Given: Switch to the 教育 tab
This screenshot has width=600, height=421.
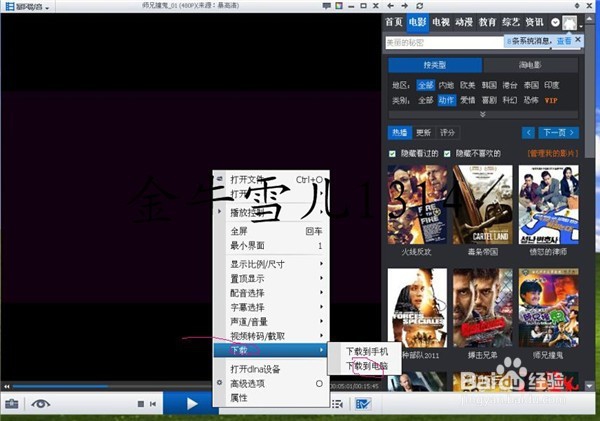Looking at the screenshot, I should (487, 22).
